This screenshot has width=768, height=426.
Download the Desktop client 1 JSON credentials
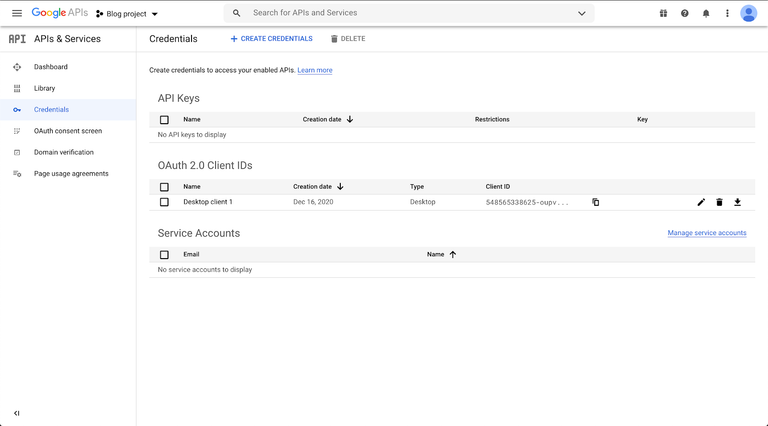738,202
